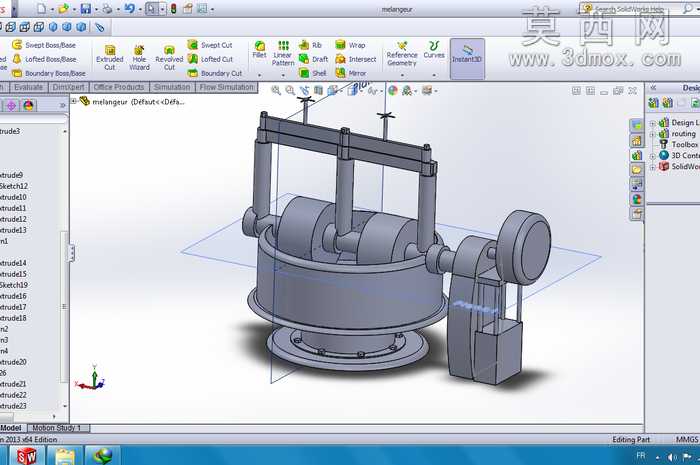This screenshot has width=700, height=465.
Task: Select the Boundary Boss/Base tool
Action: (x=49, y=73)
